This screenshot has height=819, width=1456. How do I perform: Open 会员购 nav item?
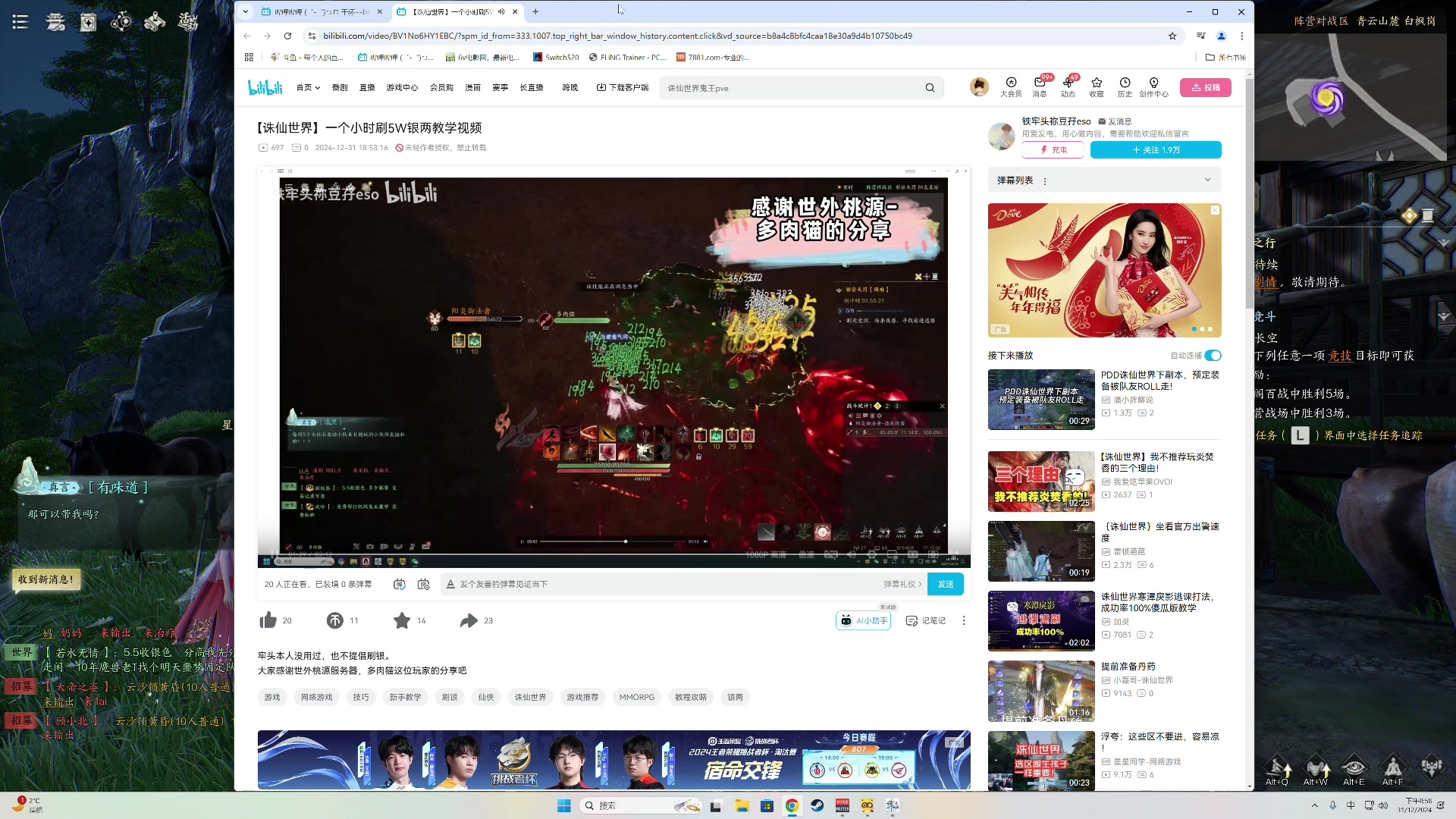[441, 87]
